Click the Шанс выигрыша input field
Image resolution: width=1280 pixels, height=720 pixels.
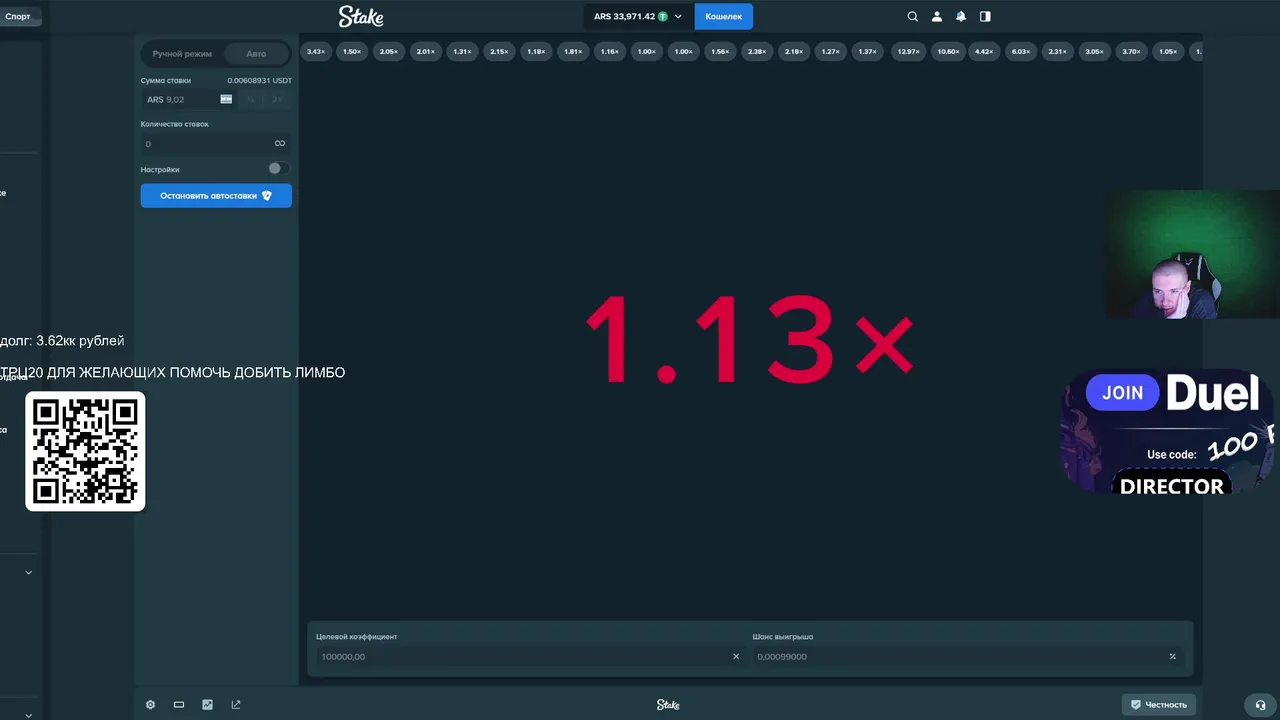pyautogui.click(x=968, y=656)
